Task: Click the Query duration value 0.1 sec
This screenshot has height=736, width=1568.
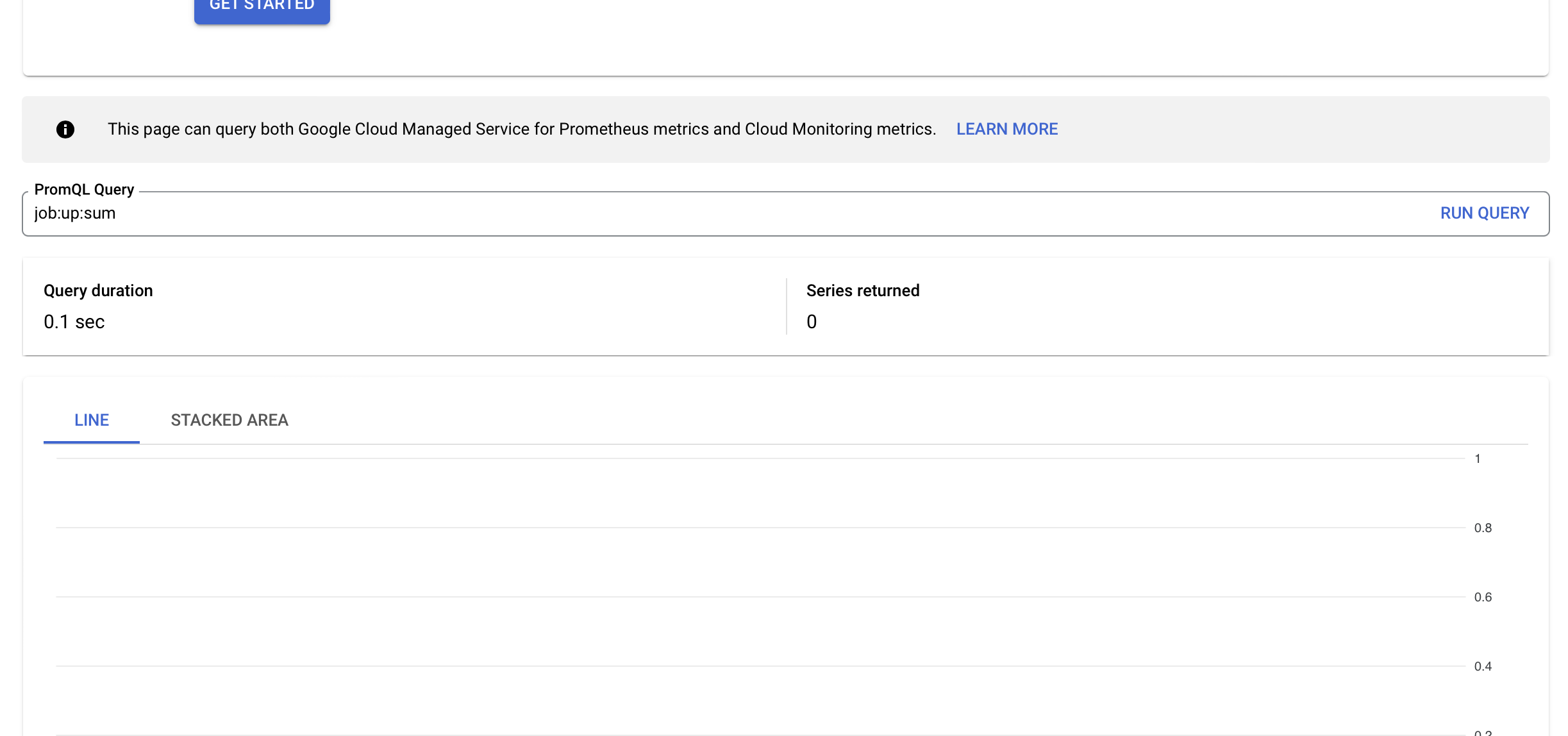Action: 74,322
